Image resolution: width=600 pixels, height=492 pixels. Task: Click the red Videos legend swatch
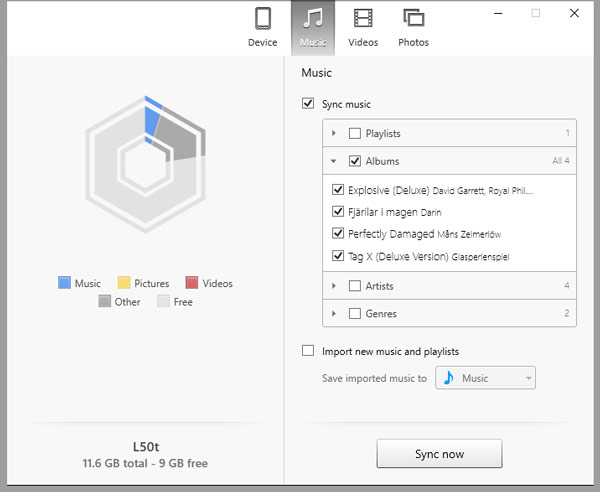coord(192,283)
